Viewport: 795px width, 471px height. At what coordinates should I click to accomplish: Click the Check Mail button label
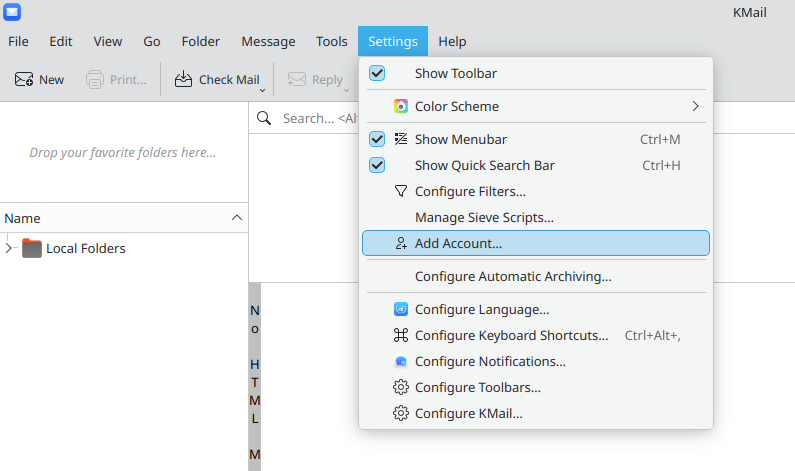pyautogui.click(x=229, y=80)
